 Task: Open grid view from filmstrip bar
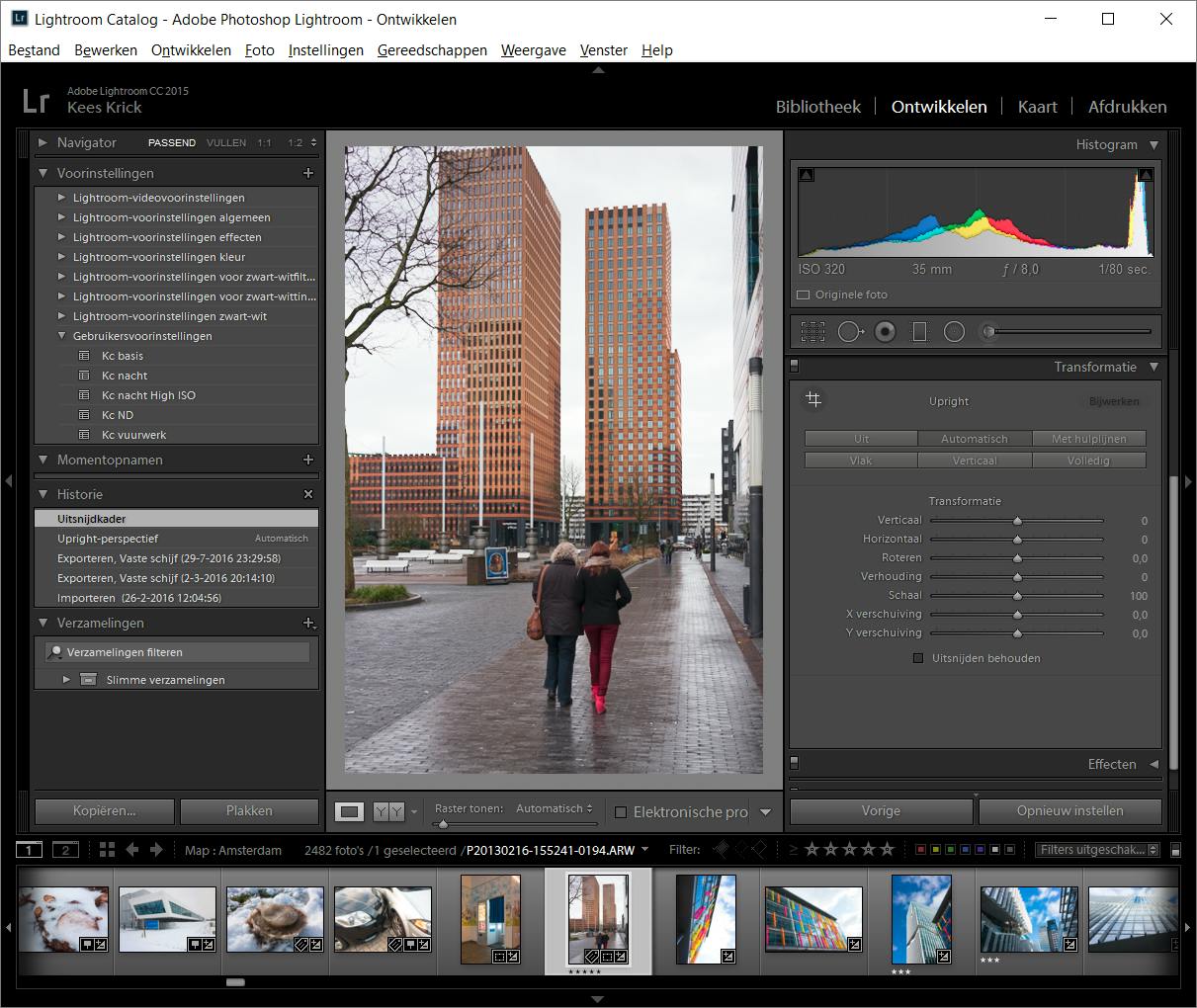107,850
